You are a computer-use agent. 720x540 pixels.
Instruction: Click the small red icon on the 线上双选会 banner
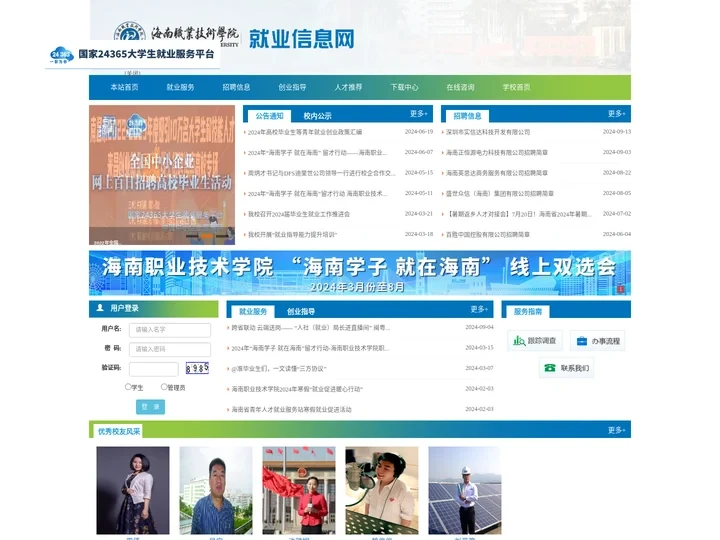(x=620, y=289)
